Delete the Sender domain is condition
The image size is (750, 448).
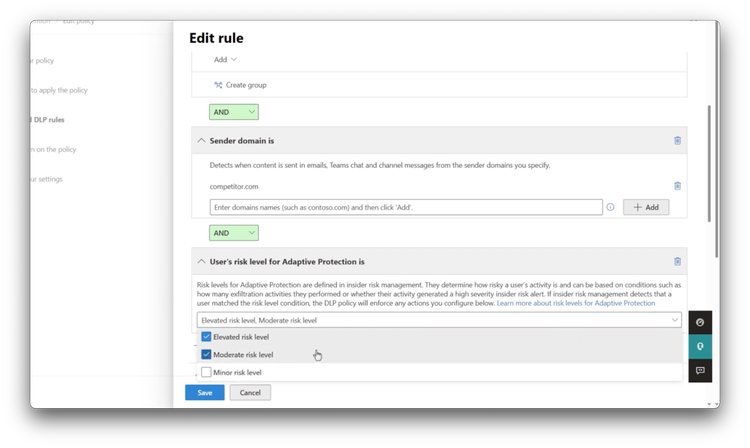[677, 141]
